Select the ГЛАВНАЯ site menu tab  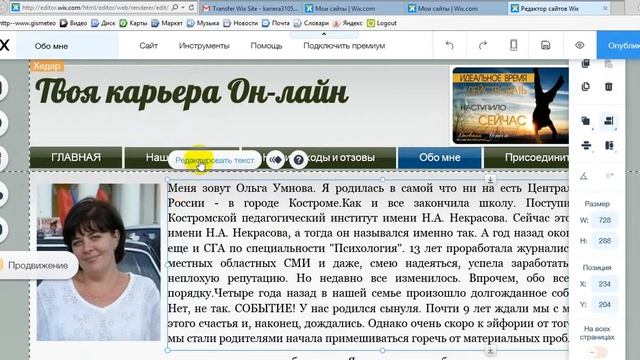tap(76, 157)
